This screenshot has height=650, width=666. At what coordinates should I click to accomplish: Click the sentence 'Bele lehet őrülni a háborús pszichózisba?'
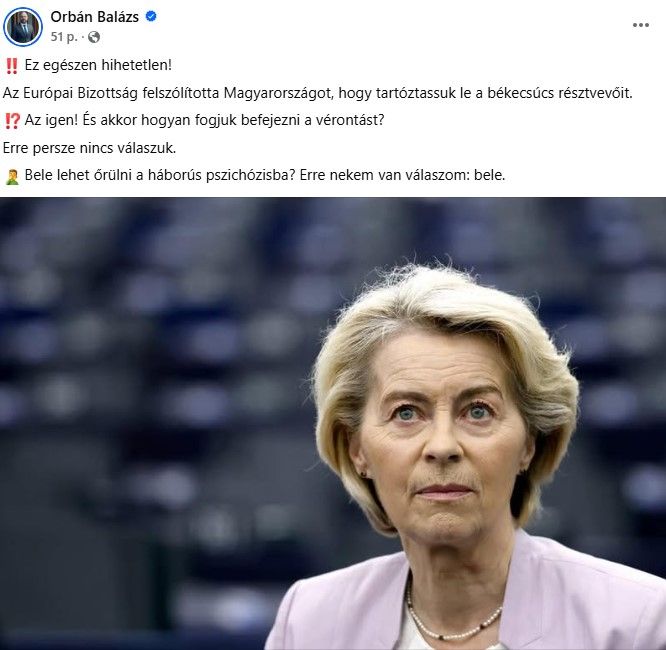(160, 175)
